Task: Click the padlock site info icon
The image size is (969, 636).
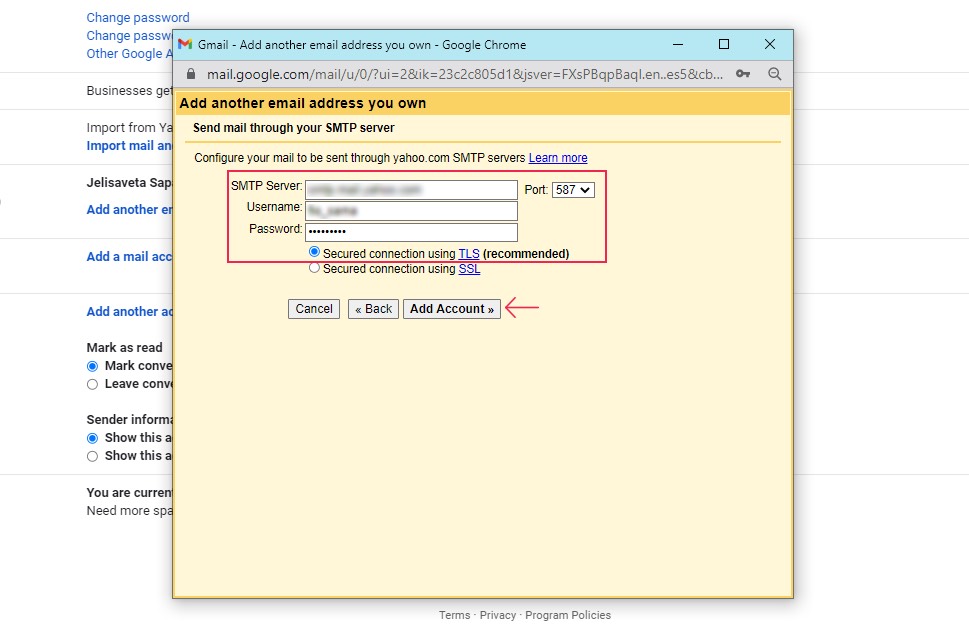Action: pos(191,74)
